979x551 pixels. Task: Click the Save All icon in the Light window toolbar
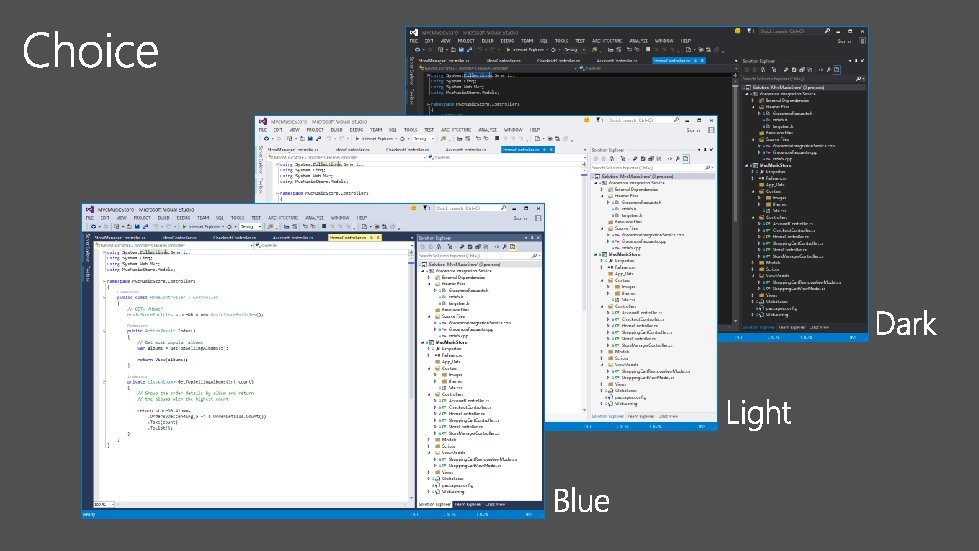[x=318, y=139]
